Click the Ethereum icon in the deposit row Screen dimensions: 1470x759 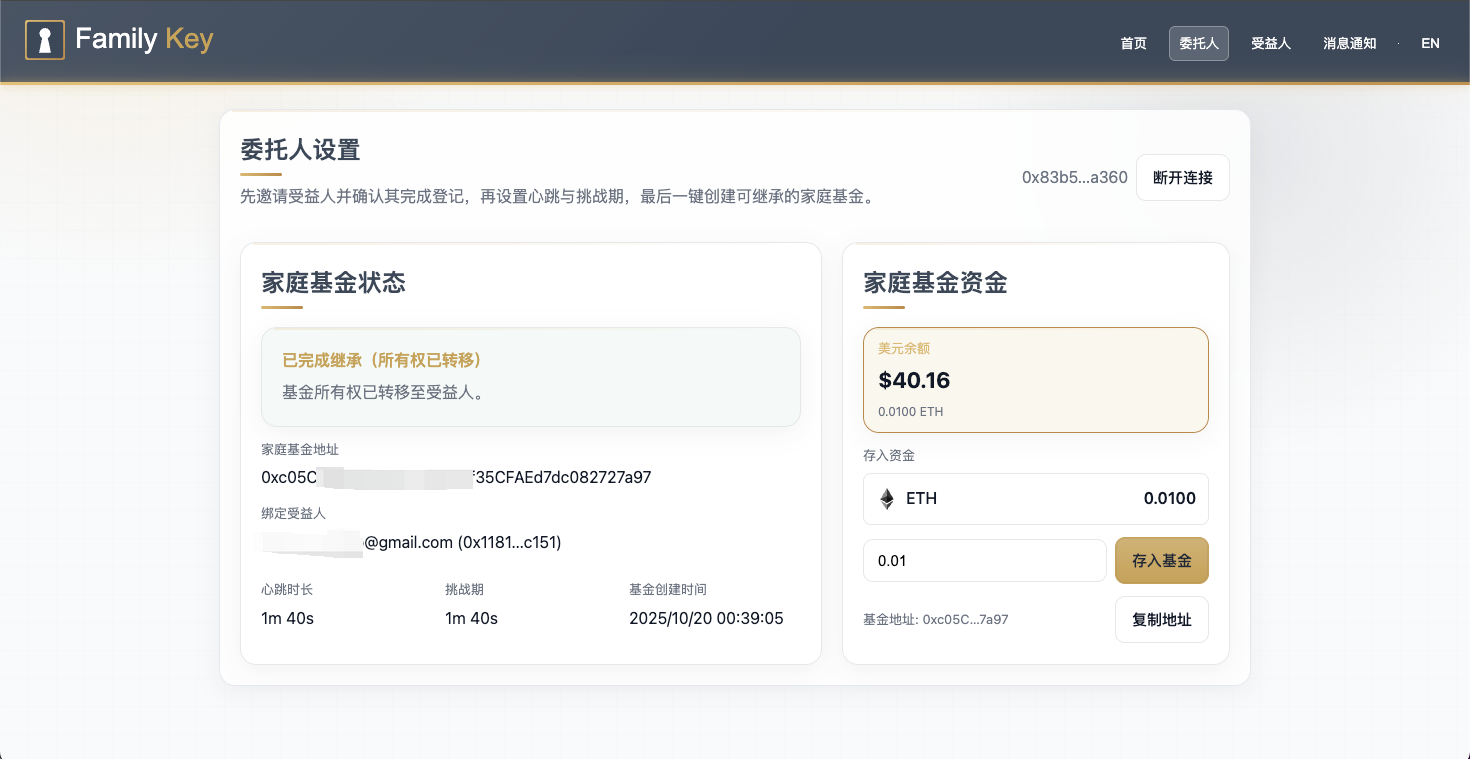click(886, 498)
